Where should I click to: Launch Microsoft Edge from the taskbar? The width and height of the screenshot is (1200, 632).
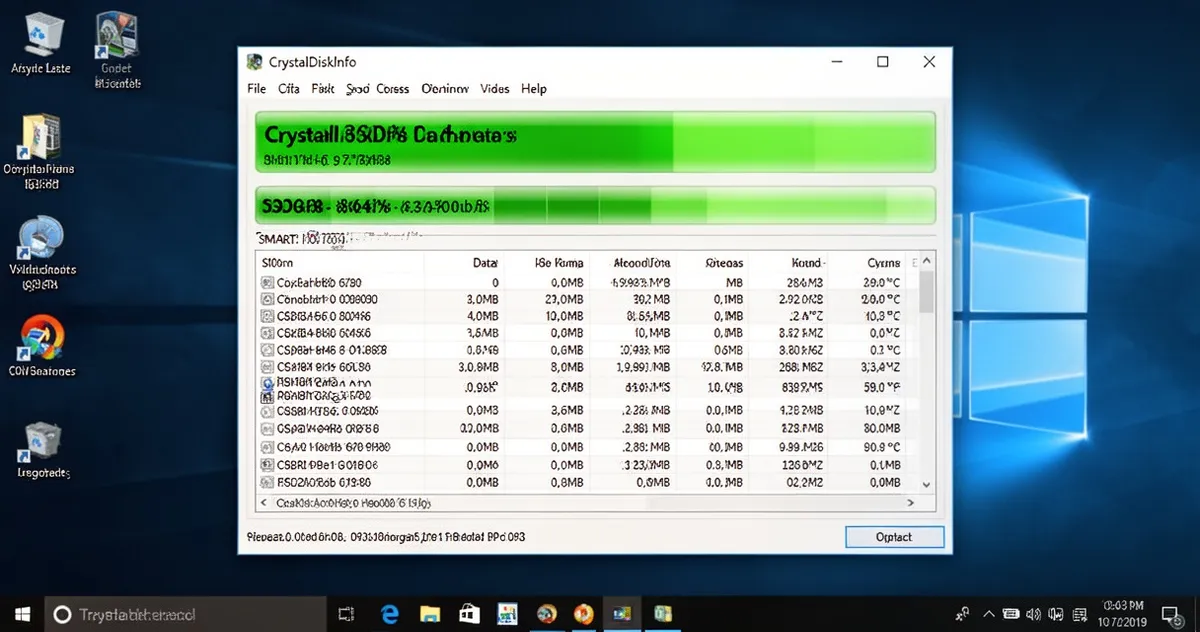389,614
